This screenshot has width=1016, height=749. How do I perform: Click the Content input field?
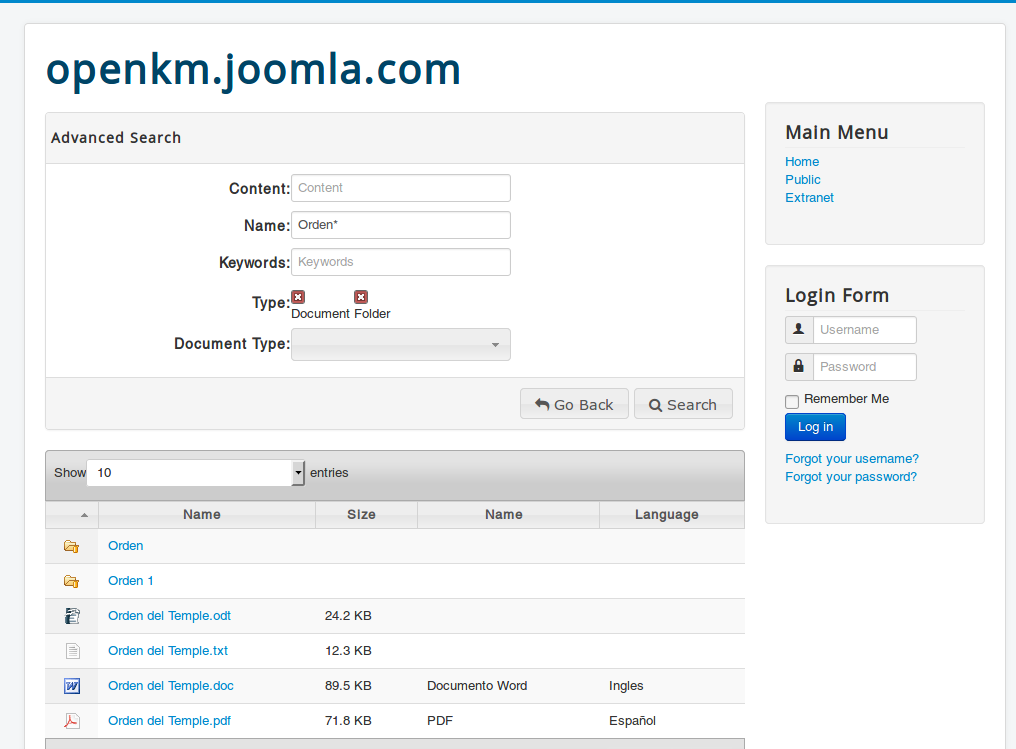click(400, 188)
